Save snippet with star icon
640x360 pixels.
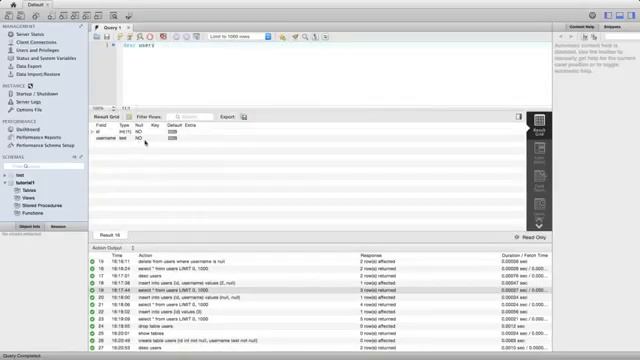coord(282,37)
